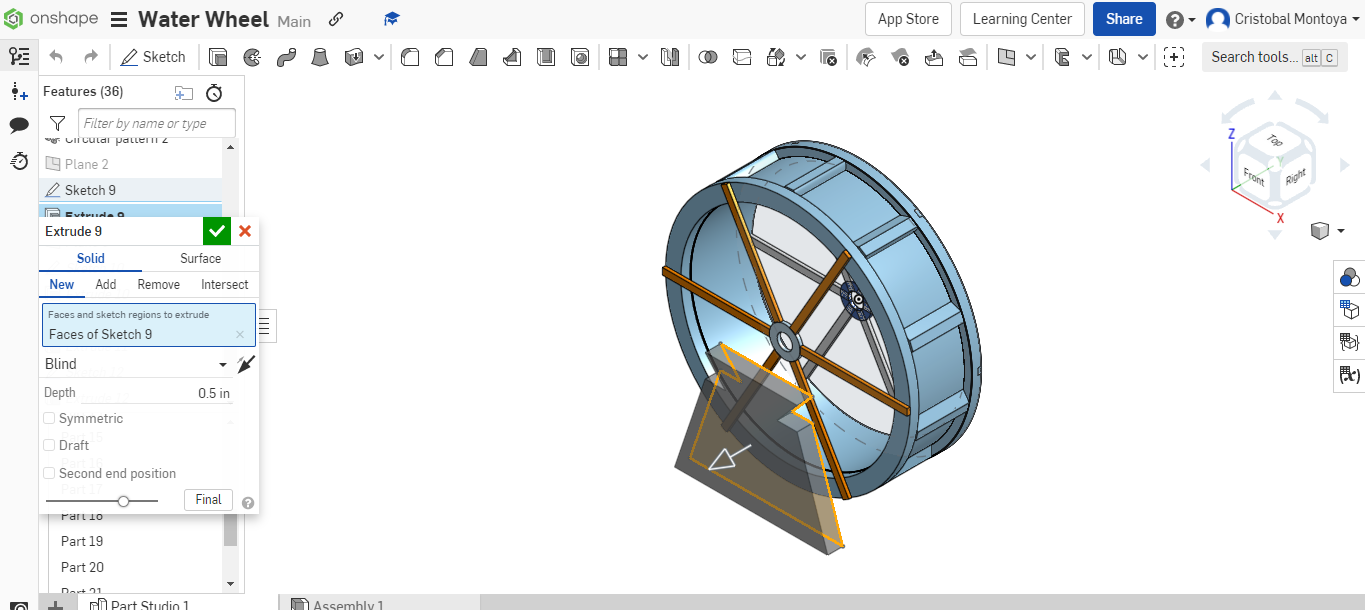Select the Linear pattern tool

pos(619,57)
